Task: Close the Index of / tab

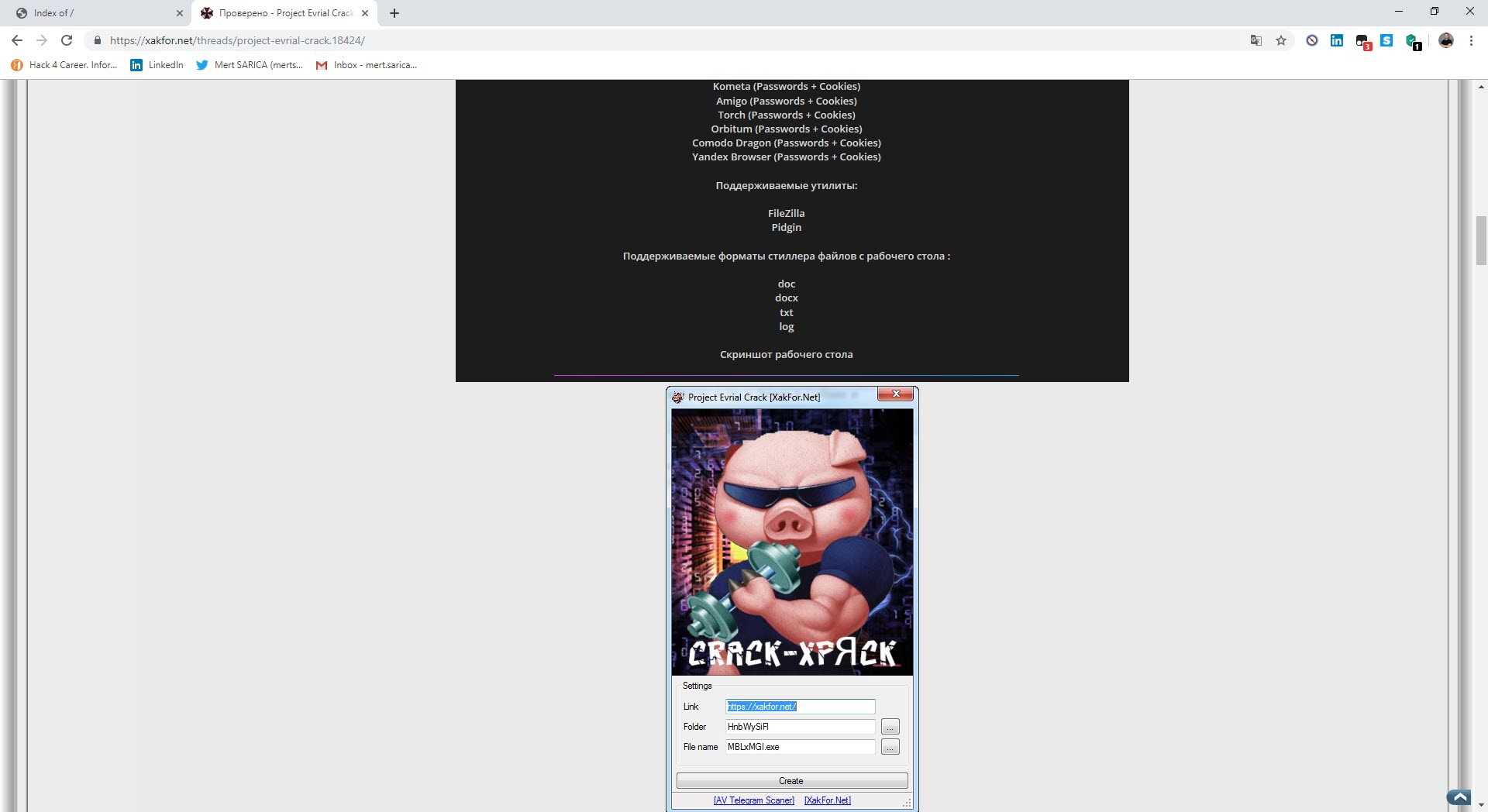Action: coord(180,13)
